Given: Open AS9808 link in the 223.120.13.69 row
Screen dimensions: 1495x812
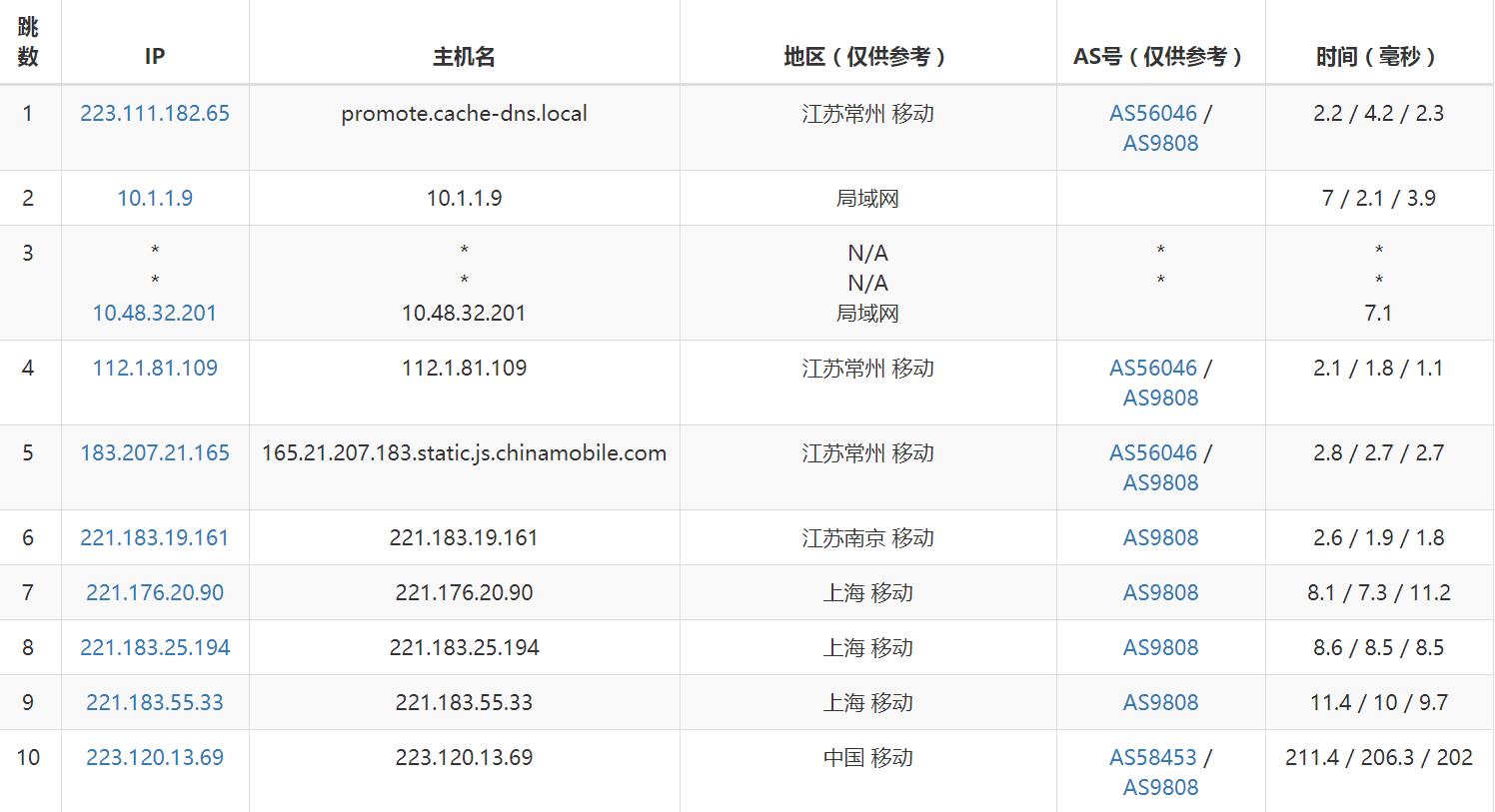Looking at the screenshot, I should (1160, 787).
